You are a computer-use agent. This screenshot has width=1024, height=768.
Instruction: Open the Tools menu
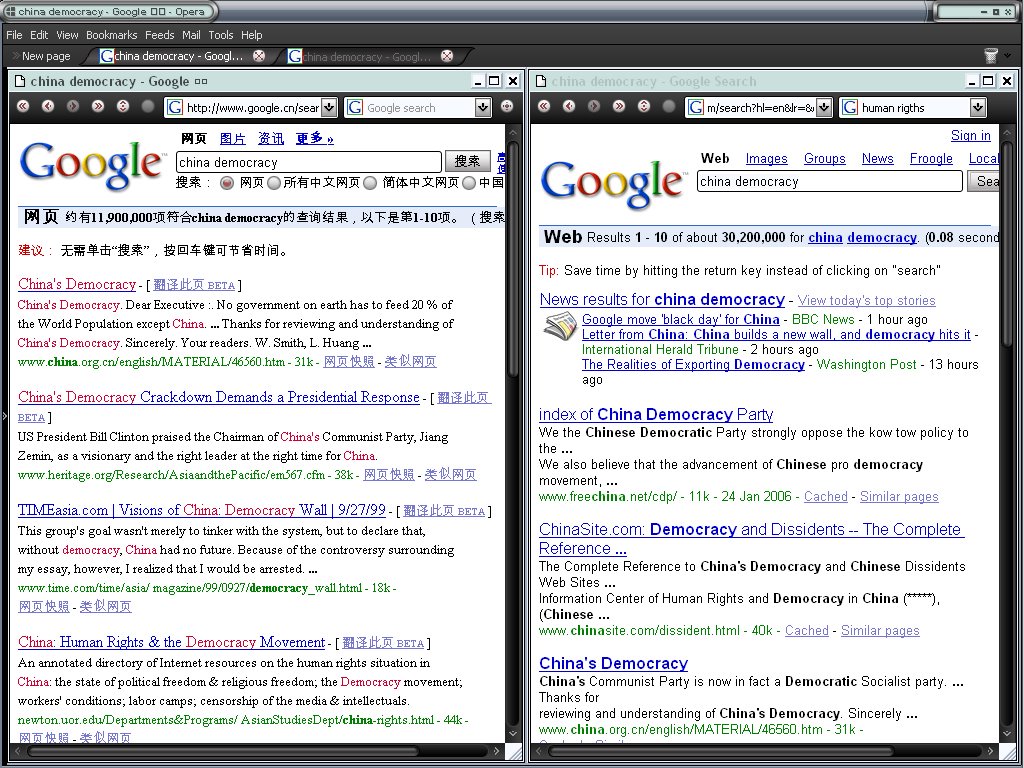pos(221,35)
